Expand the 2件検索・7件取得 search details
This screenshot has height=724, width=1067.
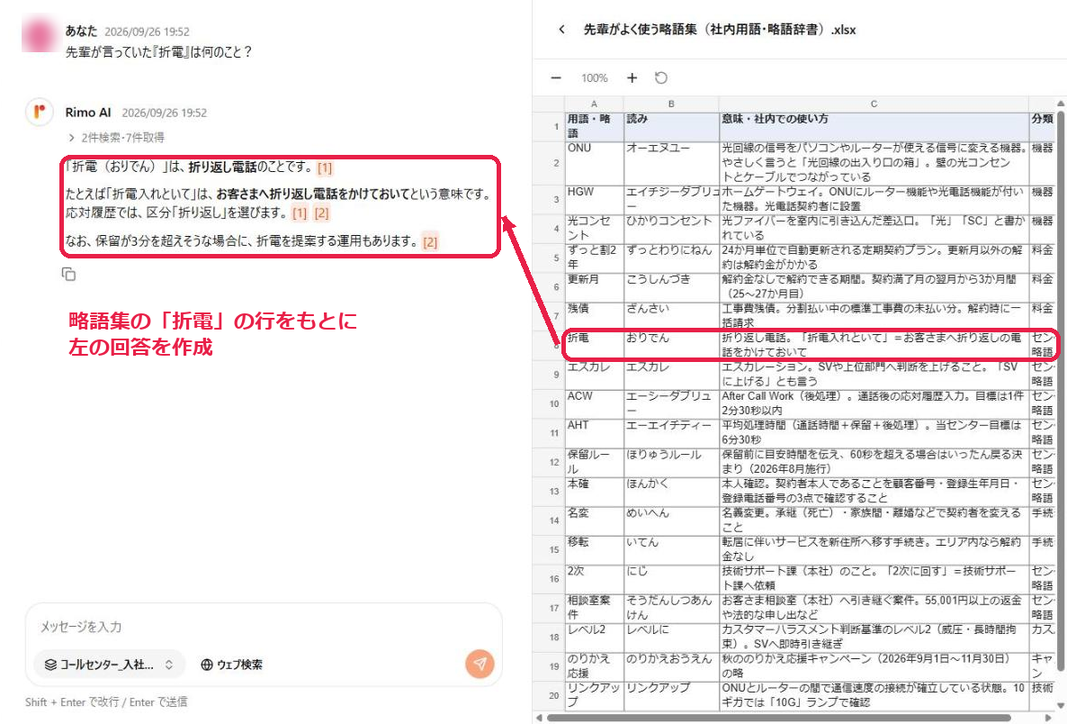click(x=116, y=137)
